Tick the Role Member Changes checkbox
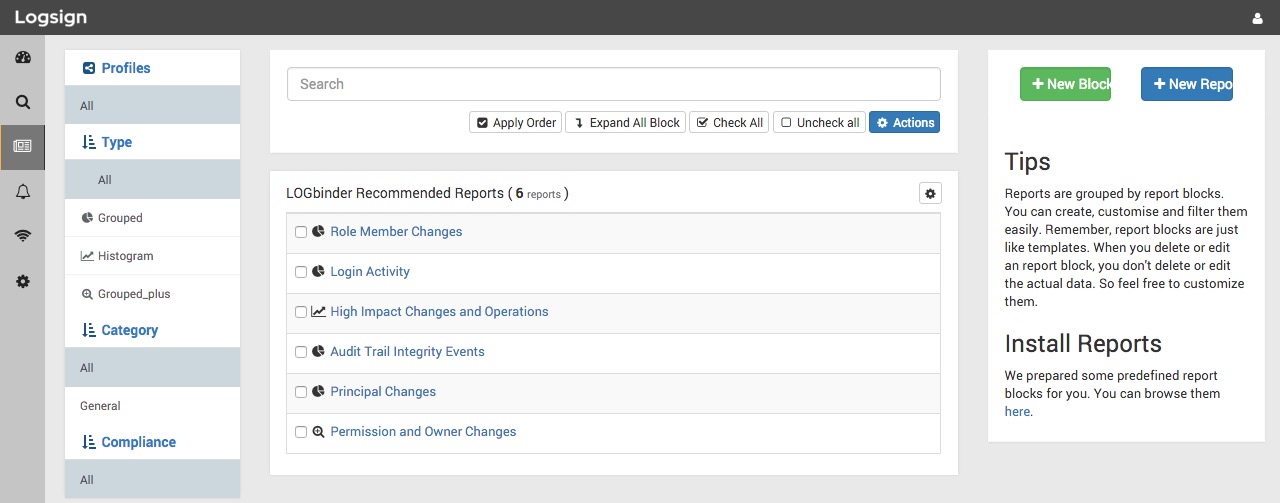 point(301,232)
